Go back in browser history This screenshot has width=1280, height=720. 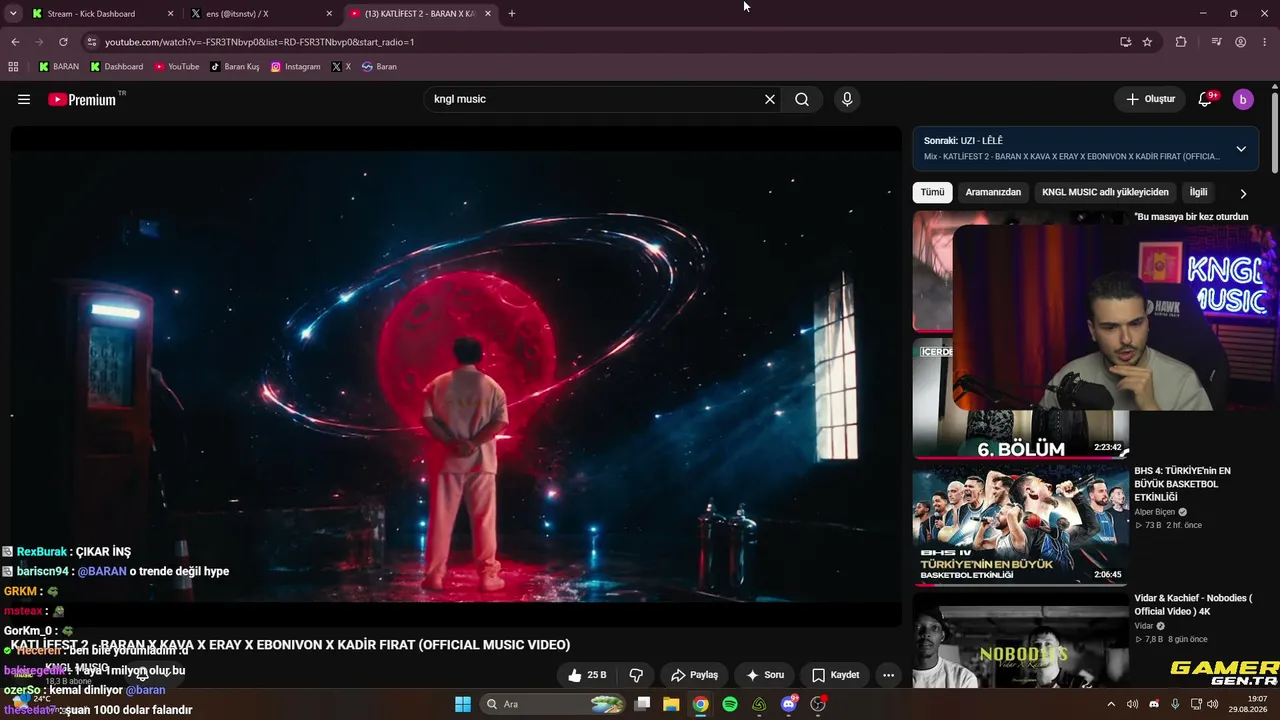(x=15, y=42)
